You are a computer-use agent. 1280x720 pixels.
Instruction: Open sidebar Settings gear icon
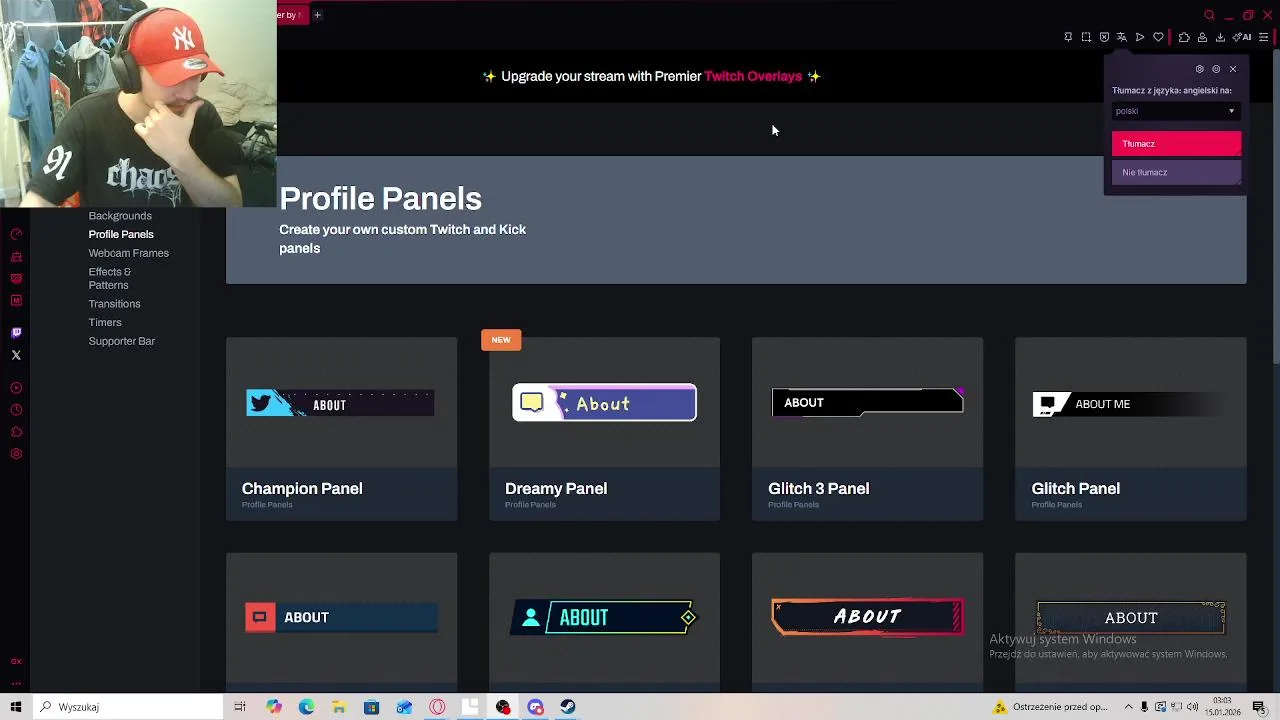click(16, 454)
